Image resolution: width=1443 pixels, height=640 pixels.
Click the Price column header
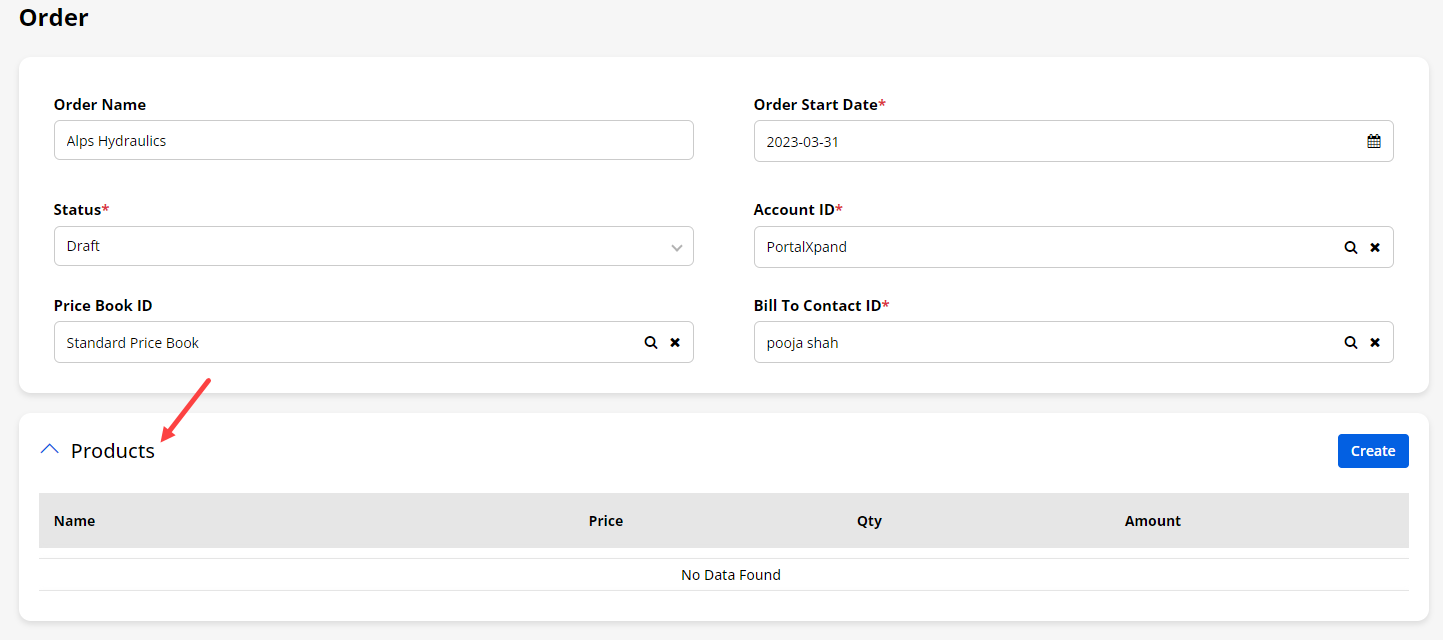click(606, 521)
